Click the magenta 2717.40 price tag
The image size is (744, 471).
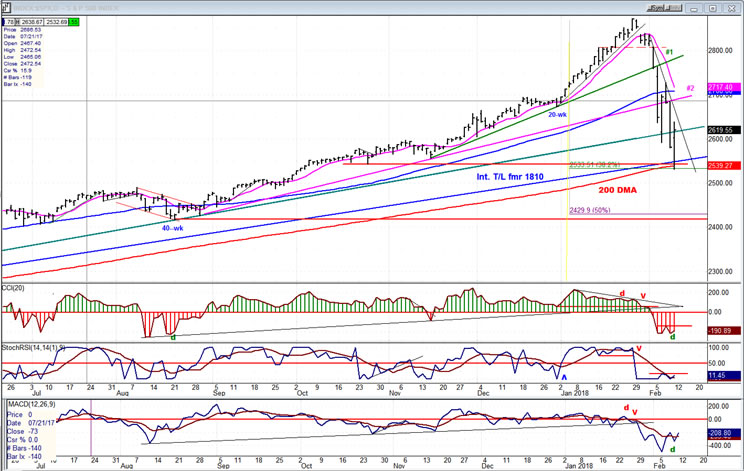(723, 88)
